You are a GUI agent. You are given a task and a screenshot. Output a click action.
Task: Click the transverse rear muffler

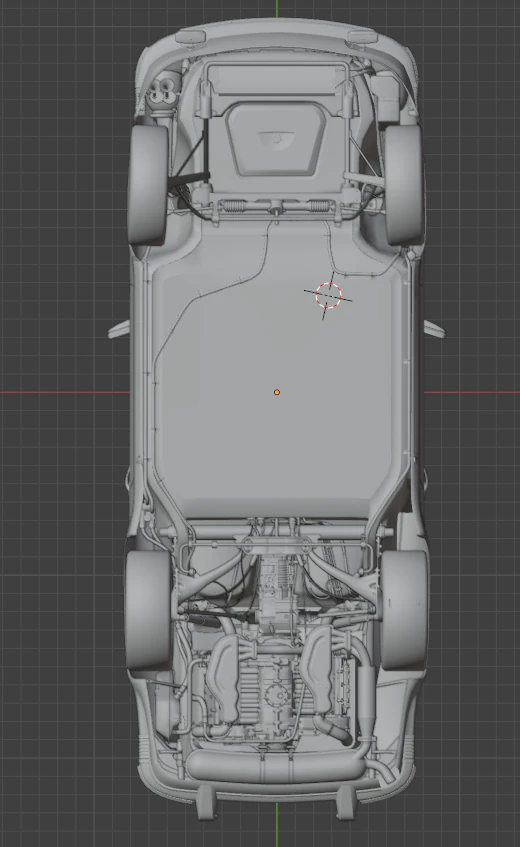(x=276, y=766)
